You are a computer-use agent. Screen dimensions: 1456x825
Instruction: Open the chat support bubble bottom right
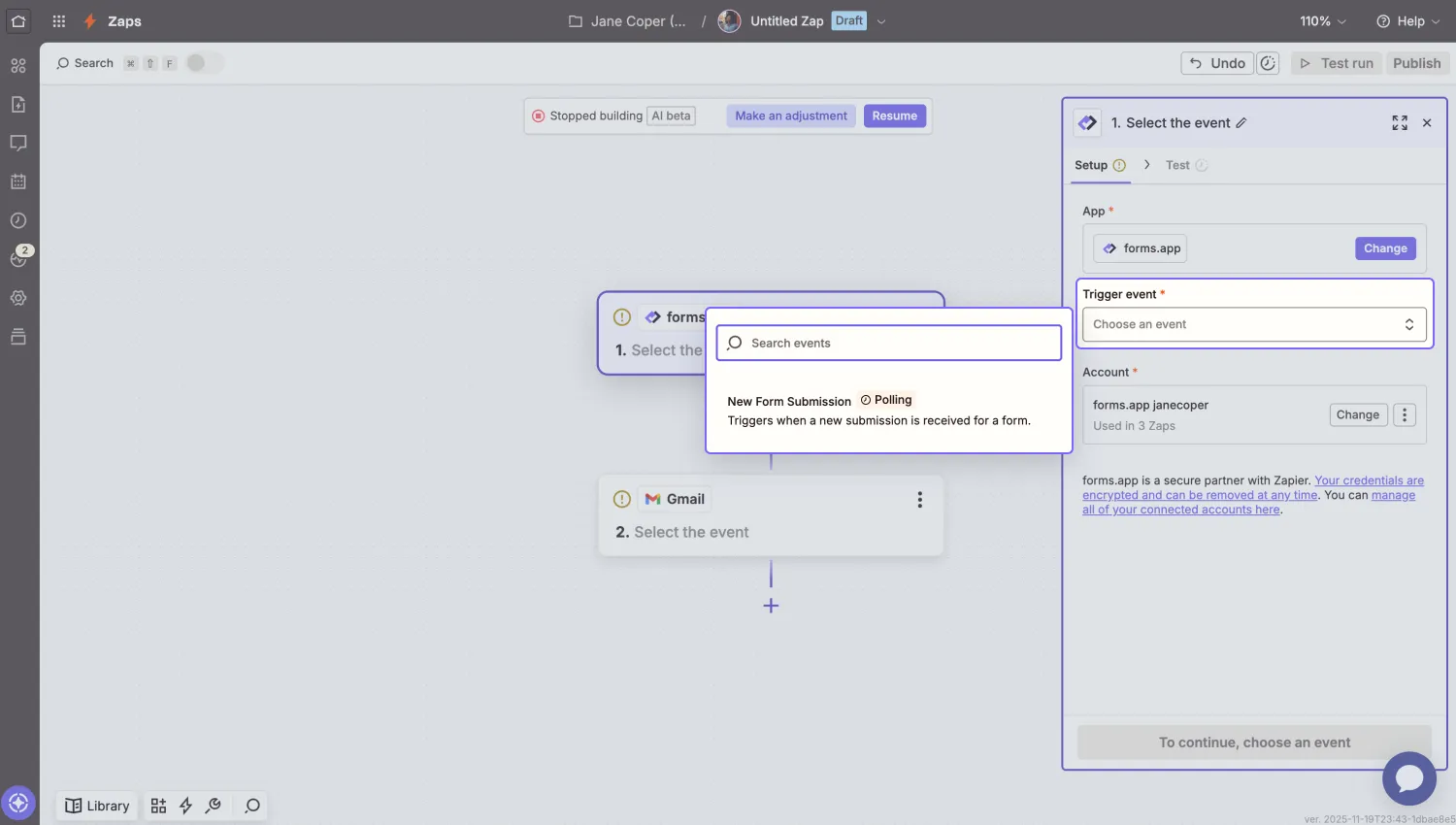point(1408,778)
